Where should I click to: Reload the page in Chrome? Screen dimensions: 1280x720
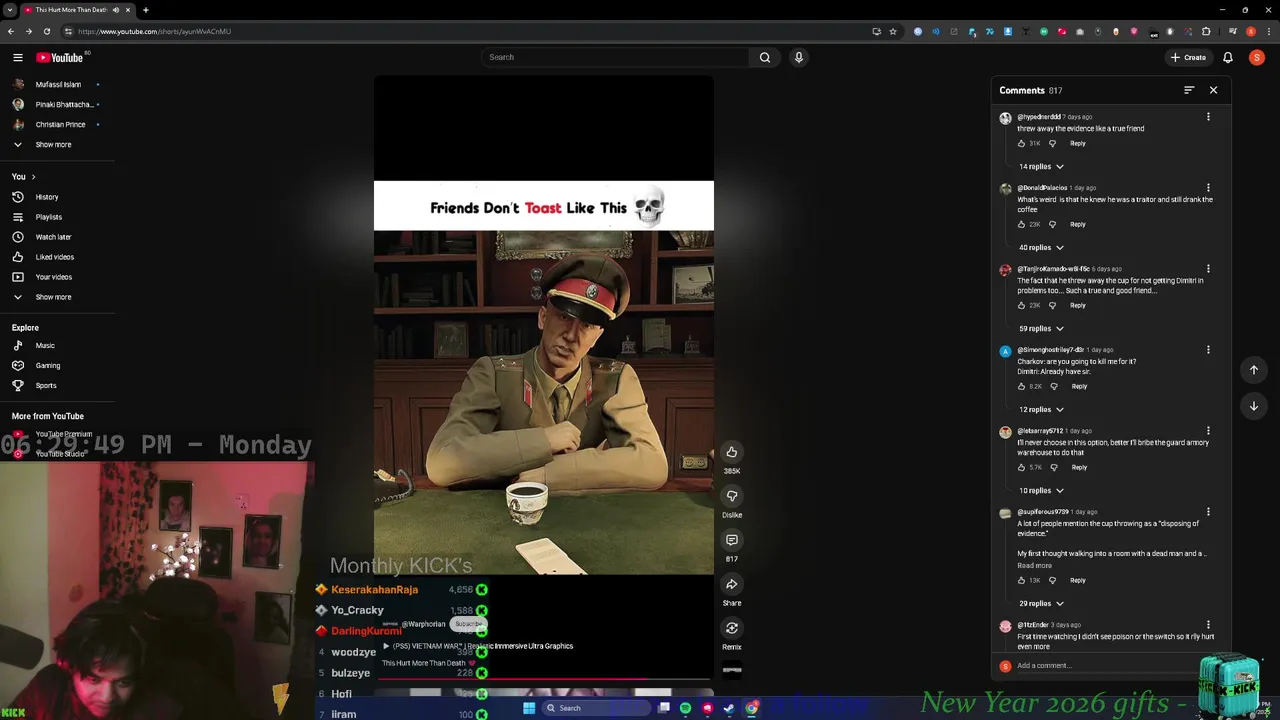(x=46, y=31)
